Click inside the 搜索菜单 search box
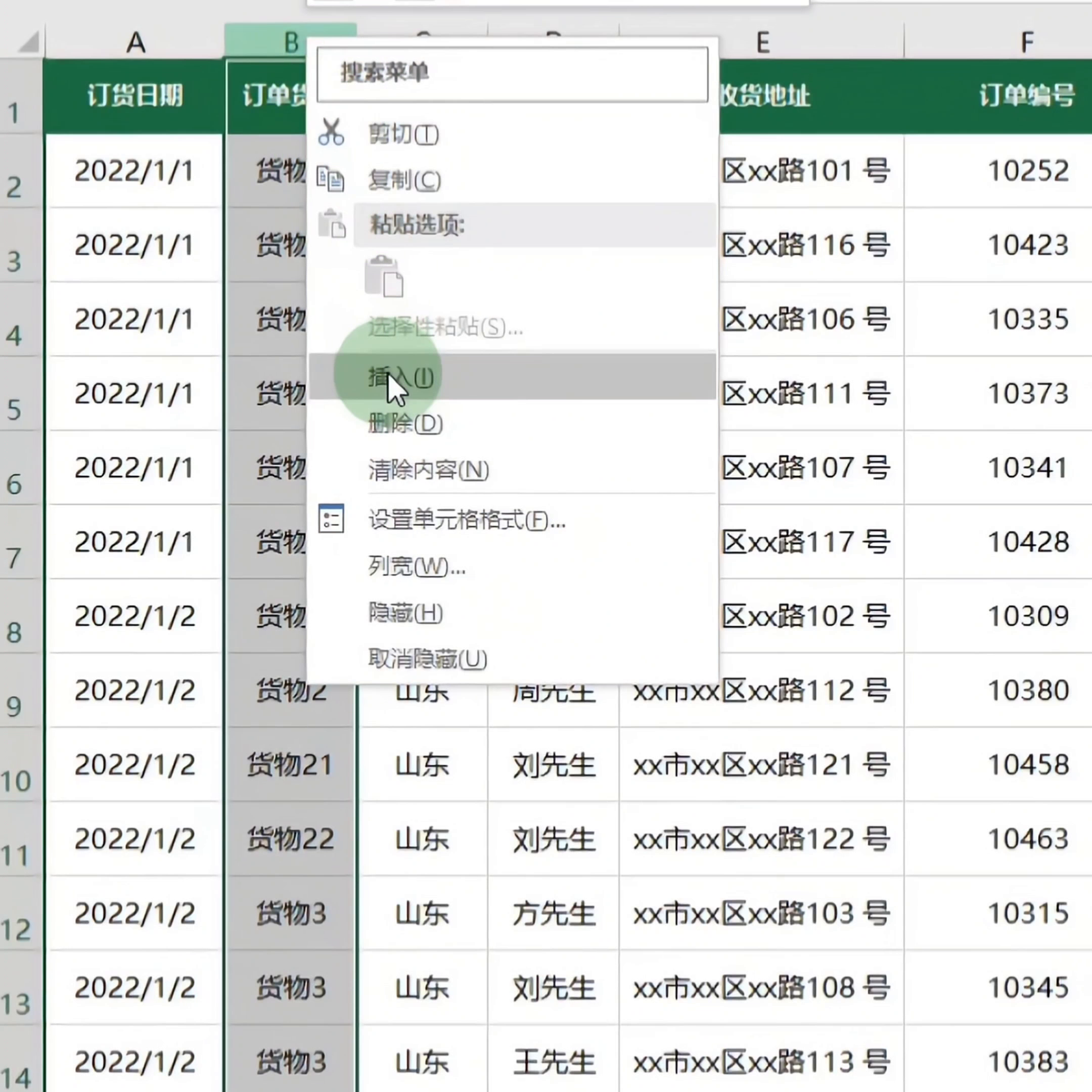Image resolution: width=1092 pixels, height=1092 pixels. [512, 74]
